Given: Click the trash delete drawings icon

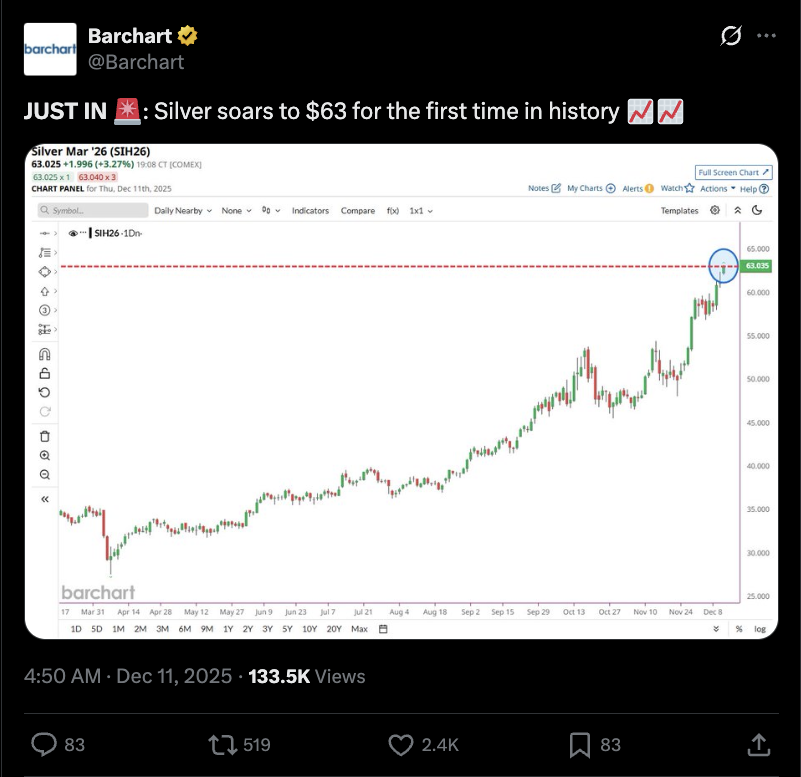Looking at the screenshot, I should (x=44, y=435).
